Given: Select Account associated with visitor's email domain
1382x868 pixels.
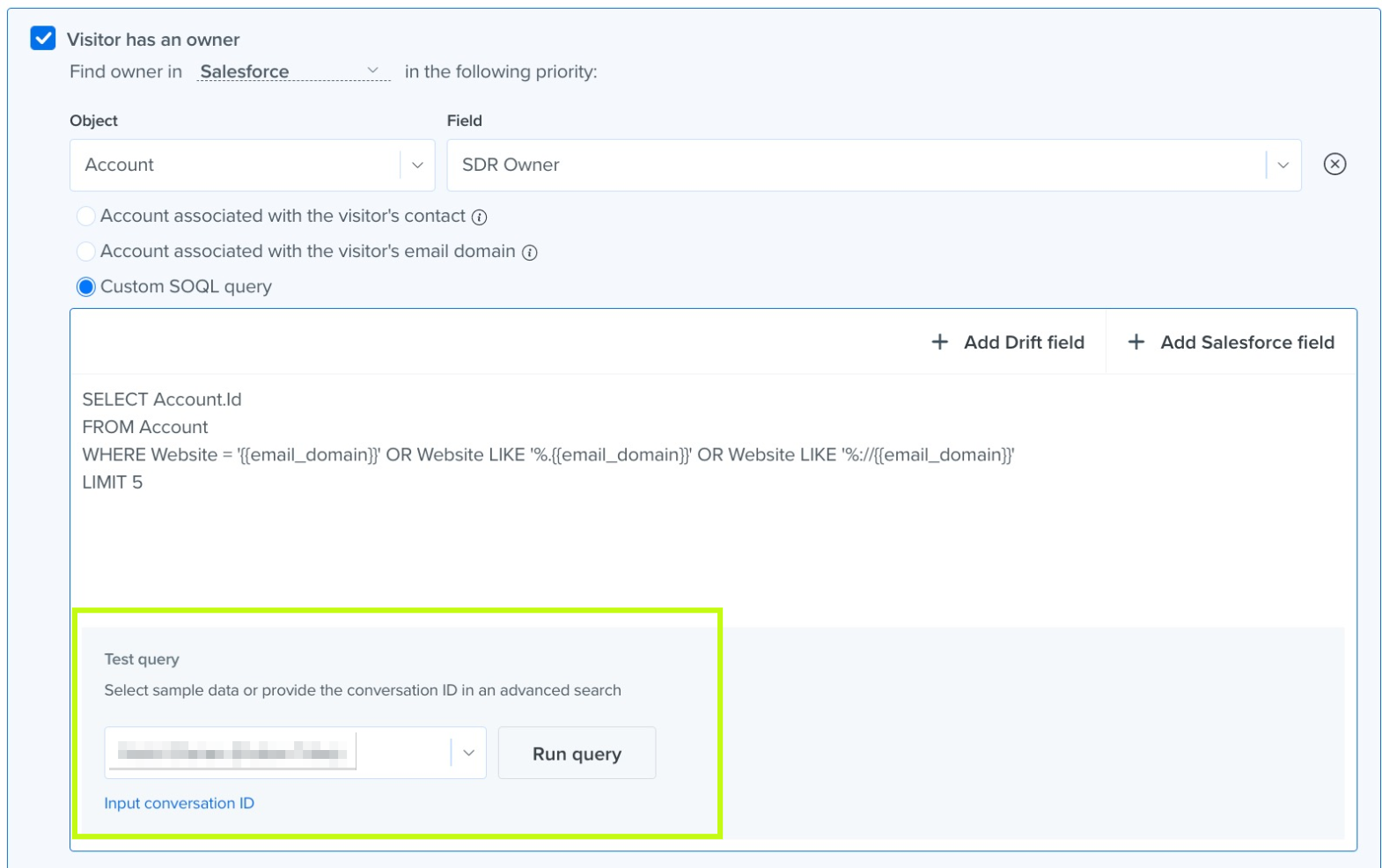Looking at the screenshot, I should click(85, 251).
